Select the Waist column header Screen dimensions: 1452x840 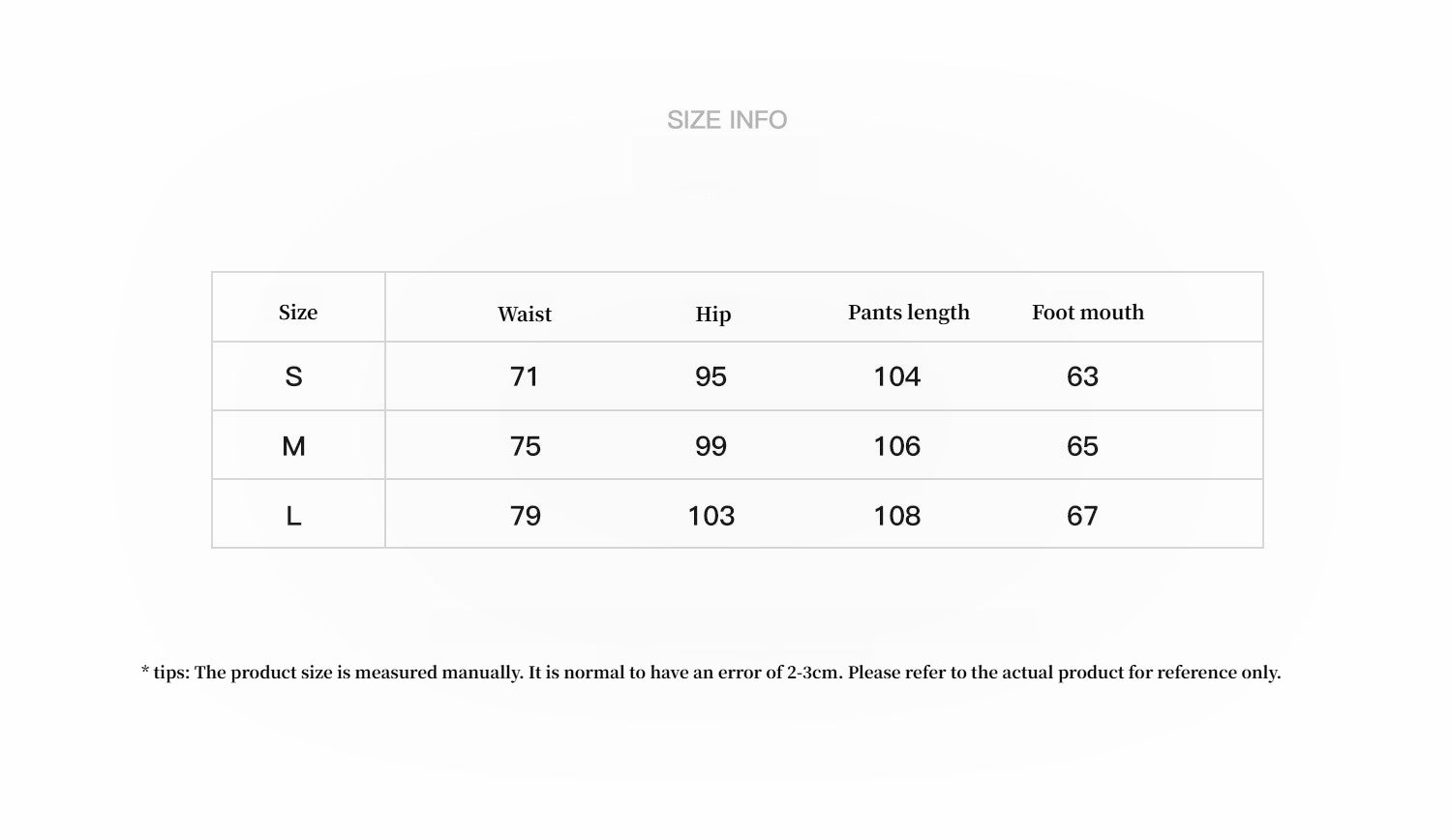[525, 314]
